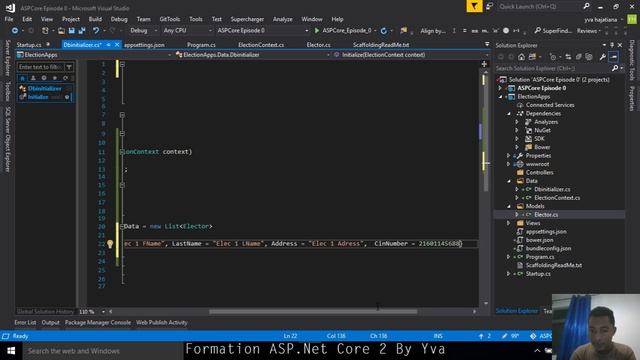Click the Quick Launch magnifier icon
This screenshot has width=640, height=360.
(587, 6)
